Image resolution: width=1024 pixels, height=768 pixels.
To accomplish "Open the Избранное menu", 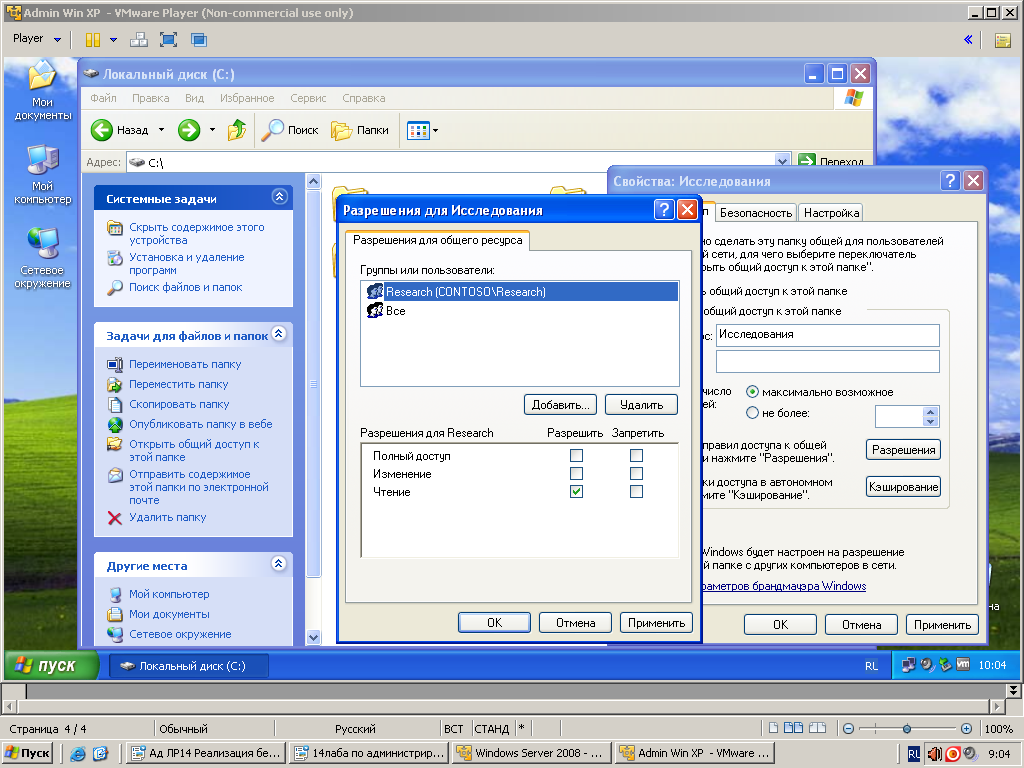I will coord(247,98).
